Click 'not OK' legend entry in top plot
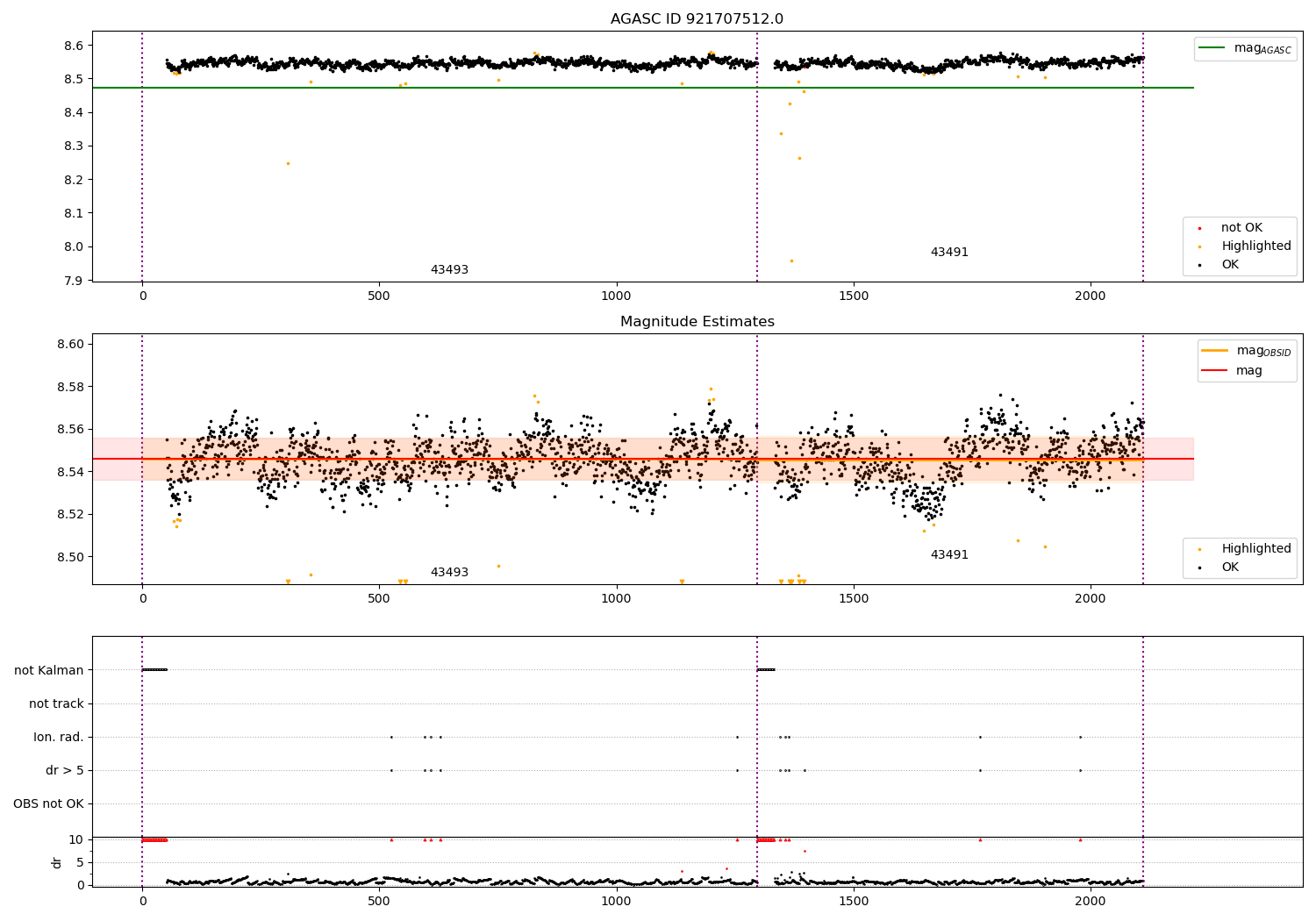 [x=1241, y=228]
